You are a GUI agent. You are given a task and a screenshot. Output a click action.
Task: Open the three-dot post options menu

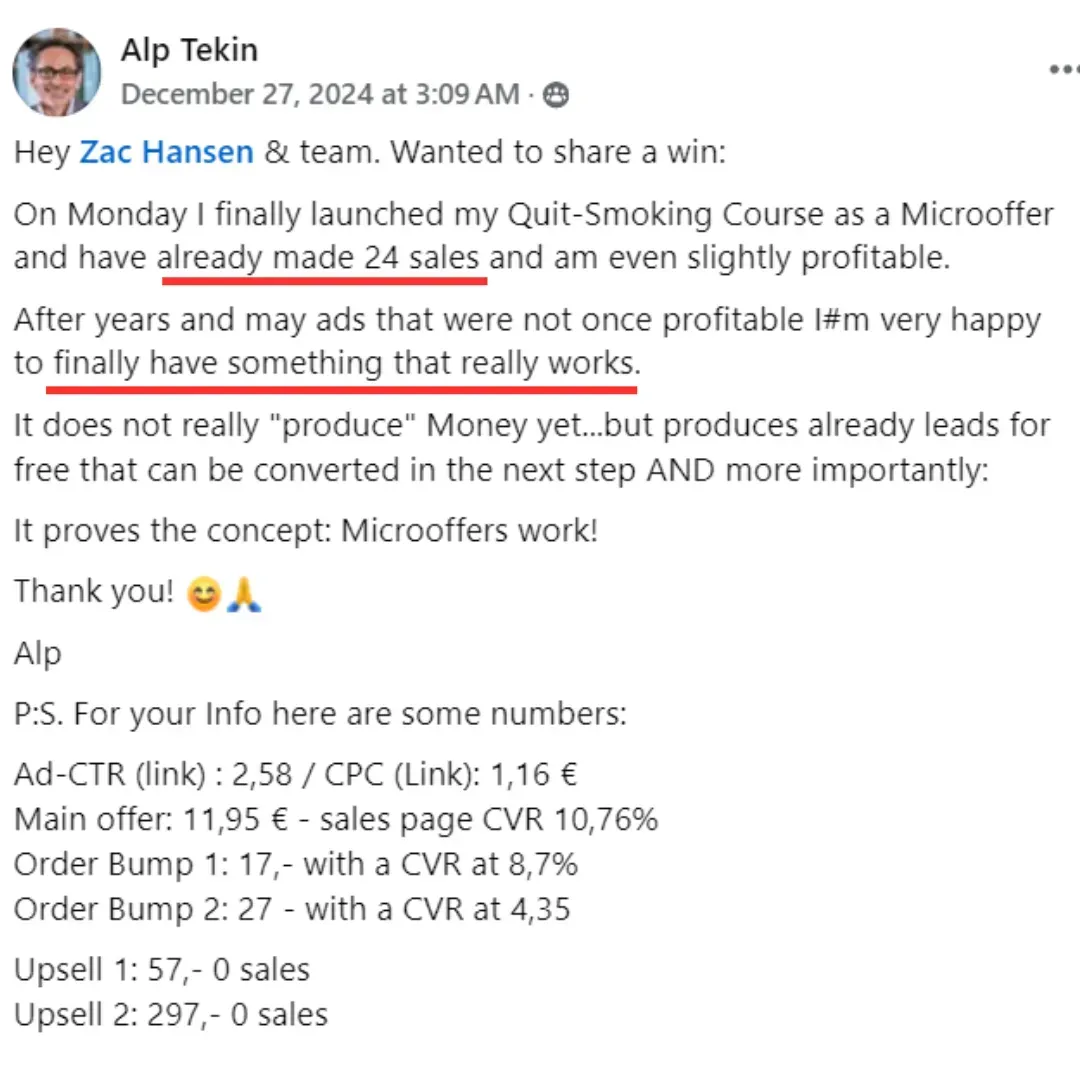pyautogui.click(x=1063, y=69)
